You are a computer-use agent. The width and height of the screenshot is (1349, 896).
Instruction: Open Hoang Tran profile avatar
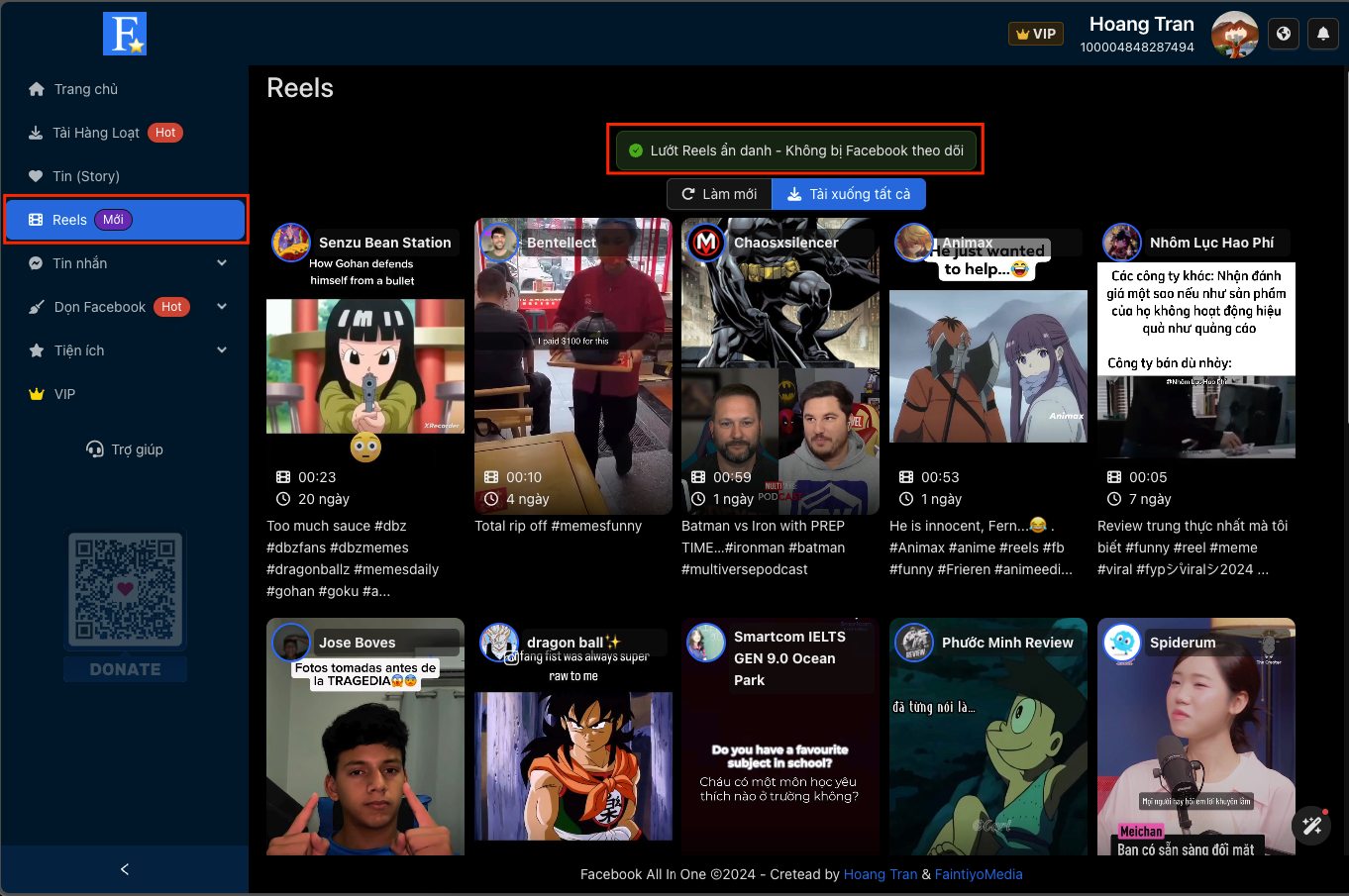coord(1235,35)
